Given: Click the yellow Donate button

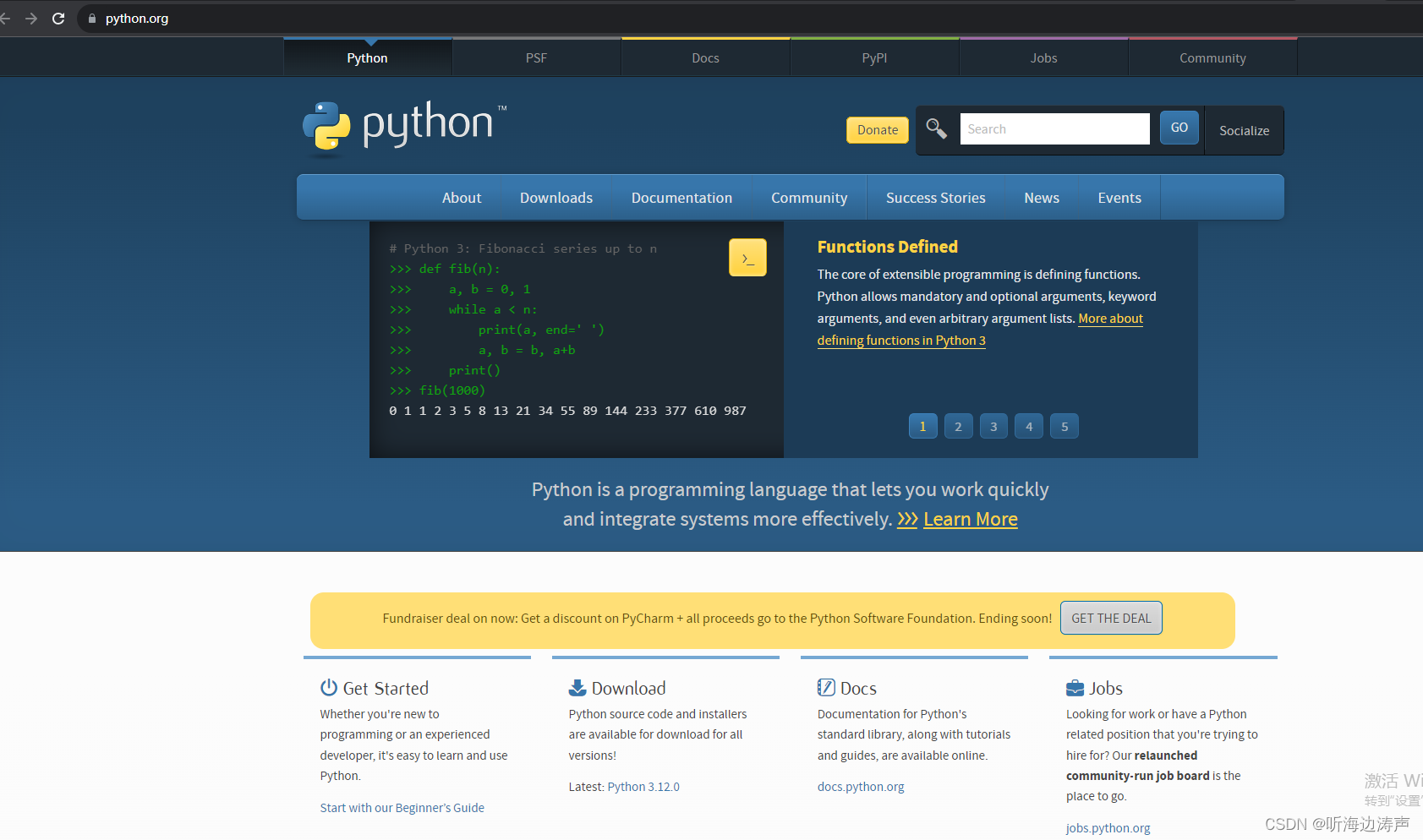Looking at the screenshot, I should tap(878, 130).
